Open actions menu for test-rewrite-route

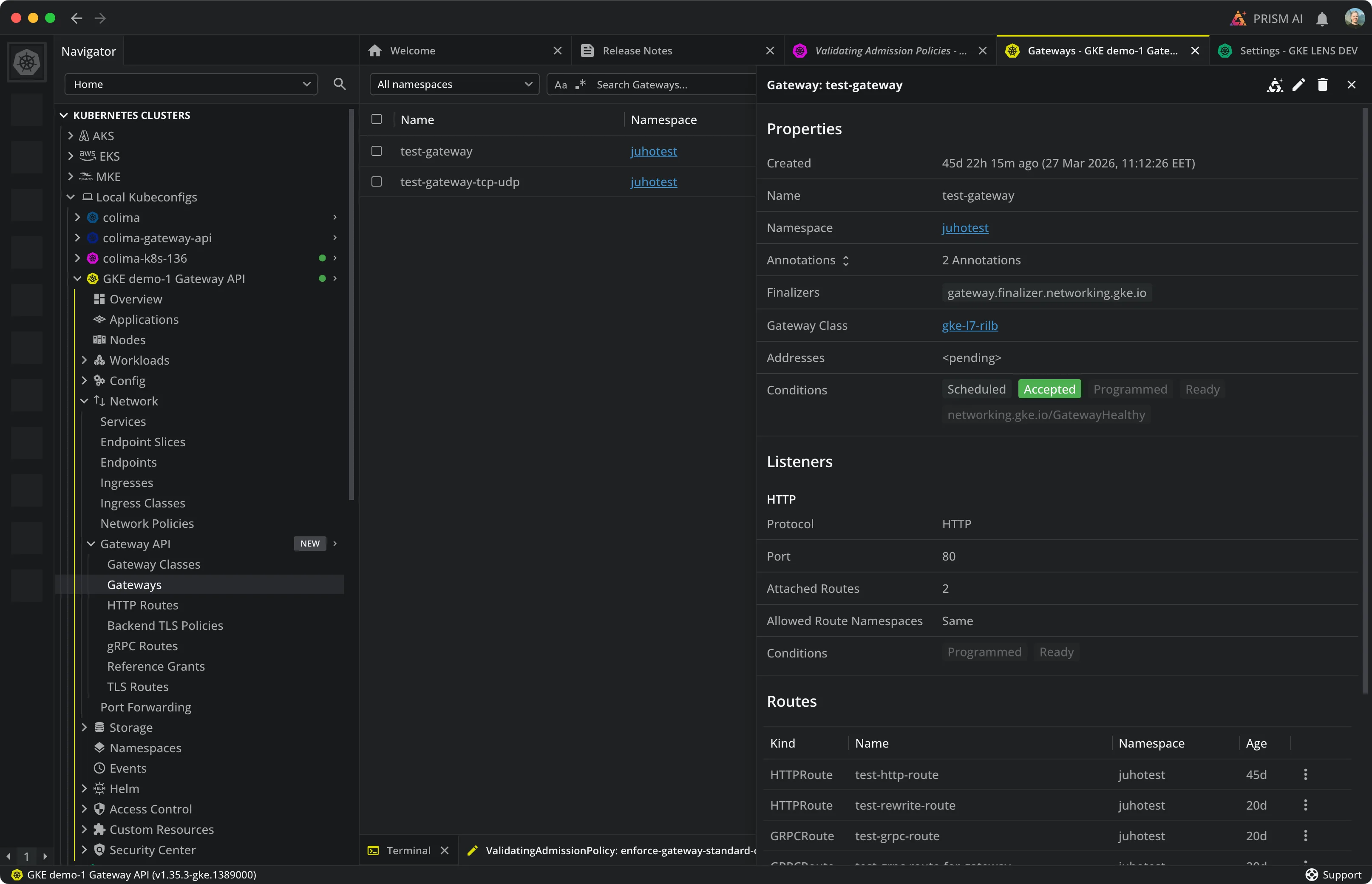tap(1305, 805)
